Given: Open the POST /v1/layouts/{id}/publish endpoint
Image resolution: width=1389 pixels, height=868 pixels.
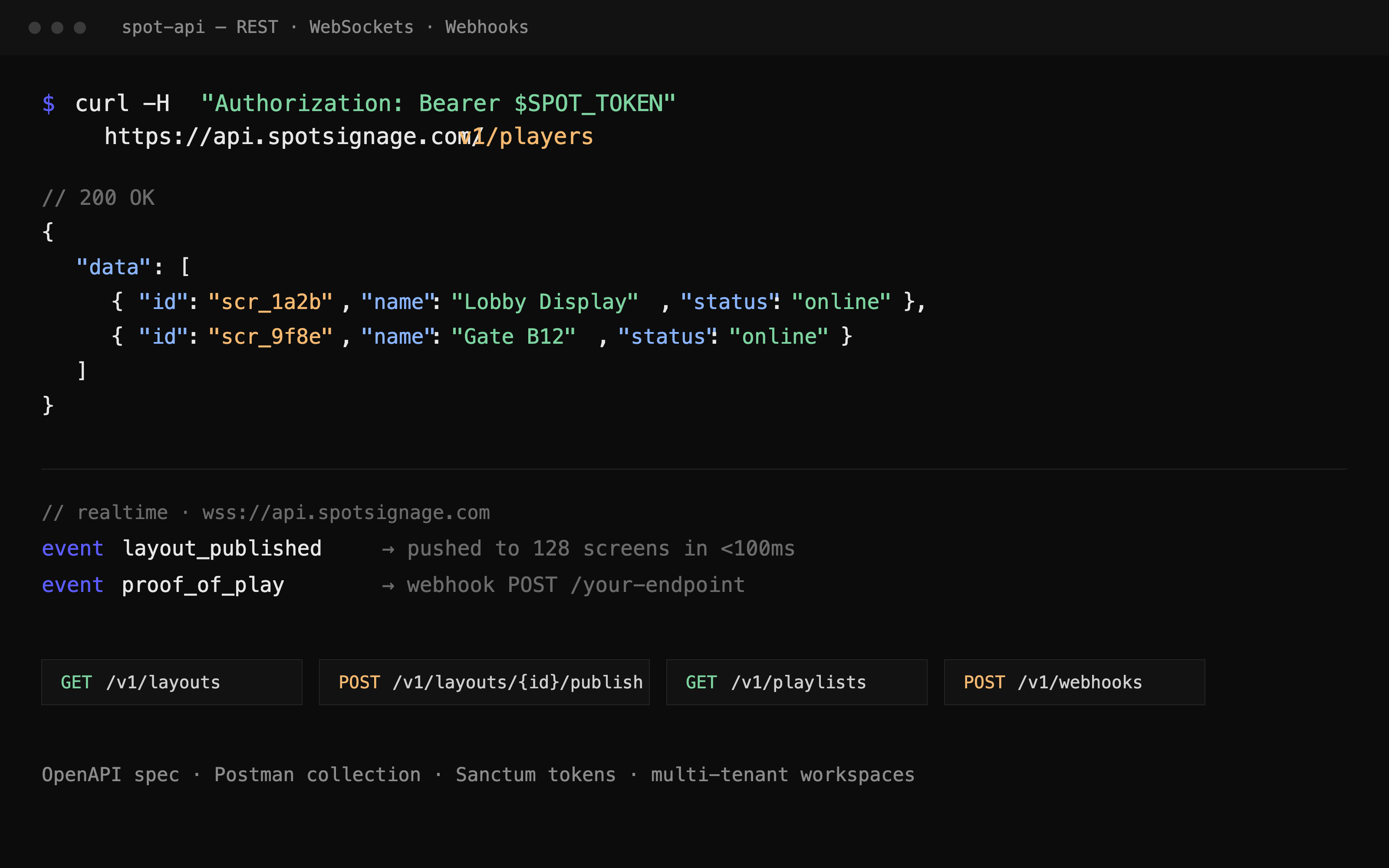Looking at the screenshot, I should 484,682.
